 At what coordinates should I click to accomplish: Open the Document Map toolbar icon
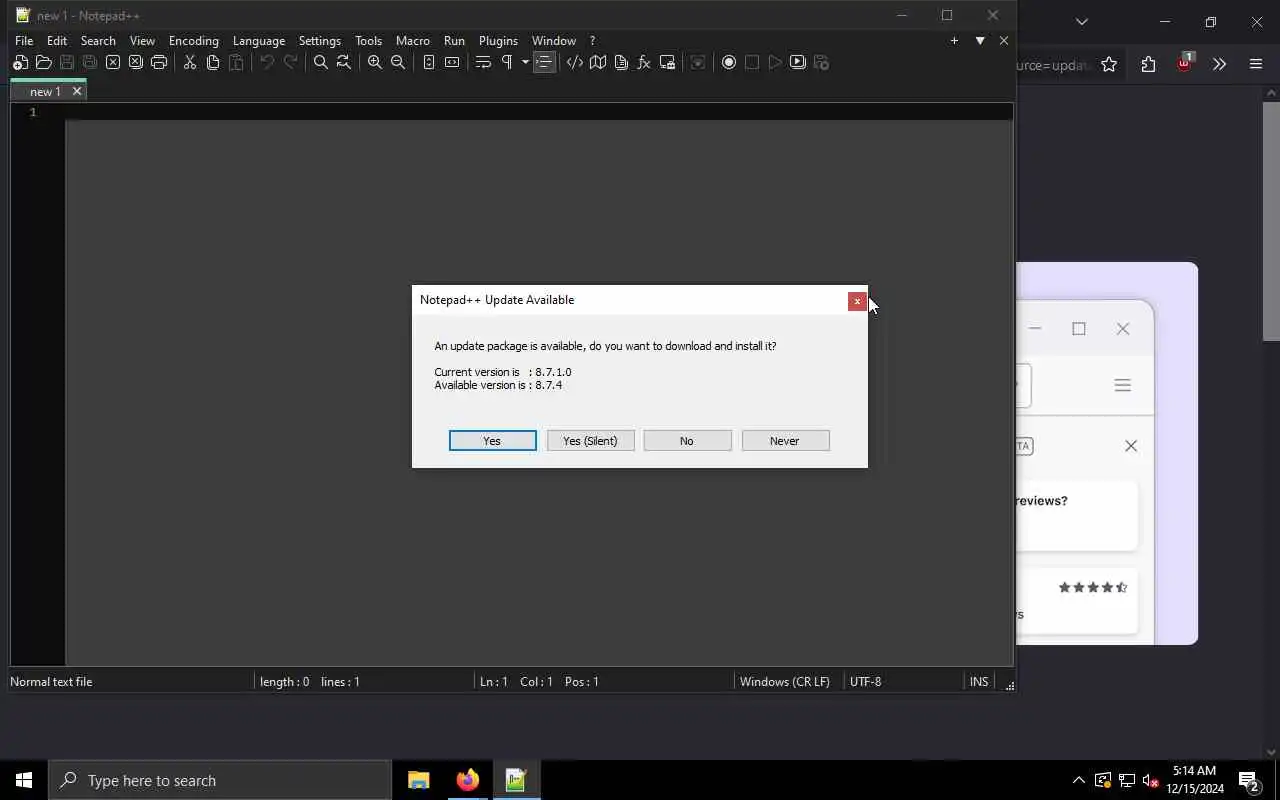598,62
